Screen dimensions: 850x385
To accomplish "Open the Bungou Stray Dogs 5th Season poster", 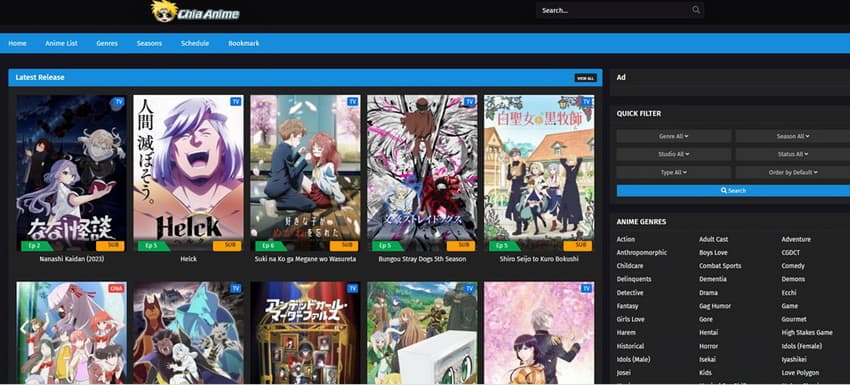I will (x=422, y=173).
